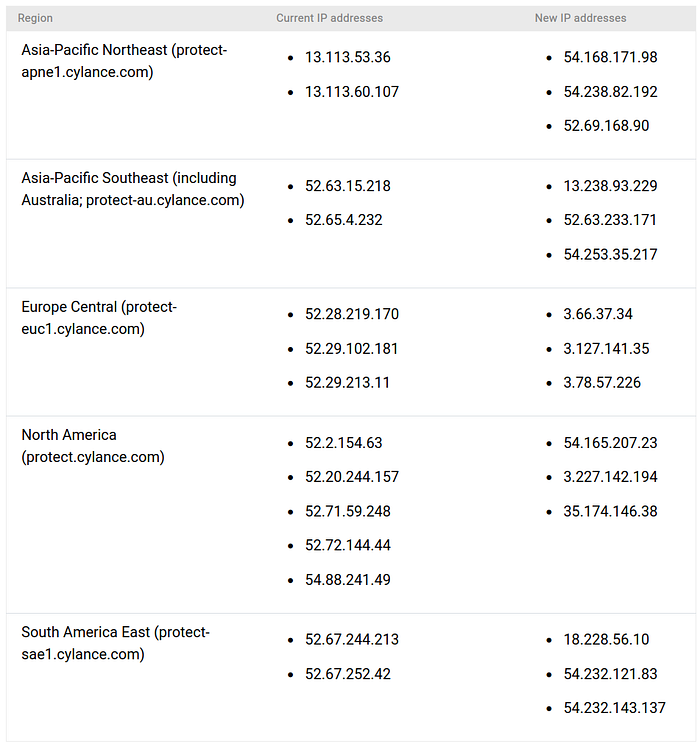Select the Asia-Pacific Southeast region cell
The height and width of the screenshot is (743, 700).
click(x=132, y=189)
